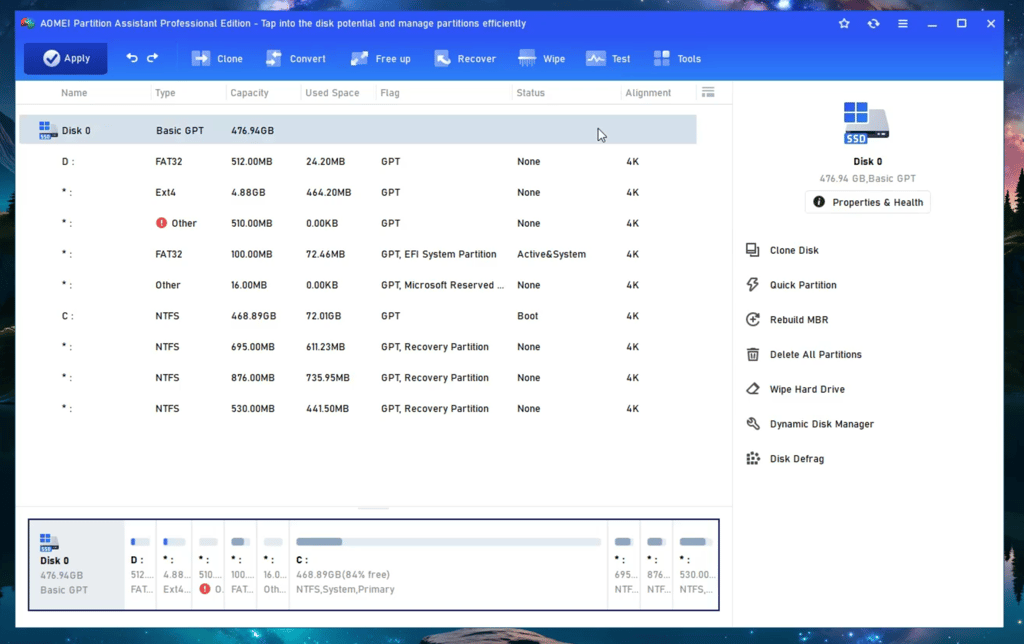Viewport: 1024px width, 644px height.
Task: Click the Alignment column header
Action: point(648,93)
